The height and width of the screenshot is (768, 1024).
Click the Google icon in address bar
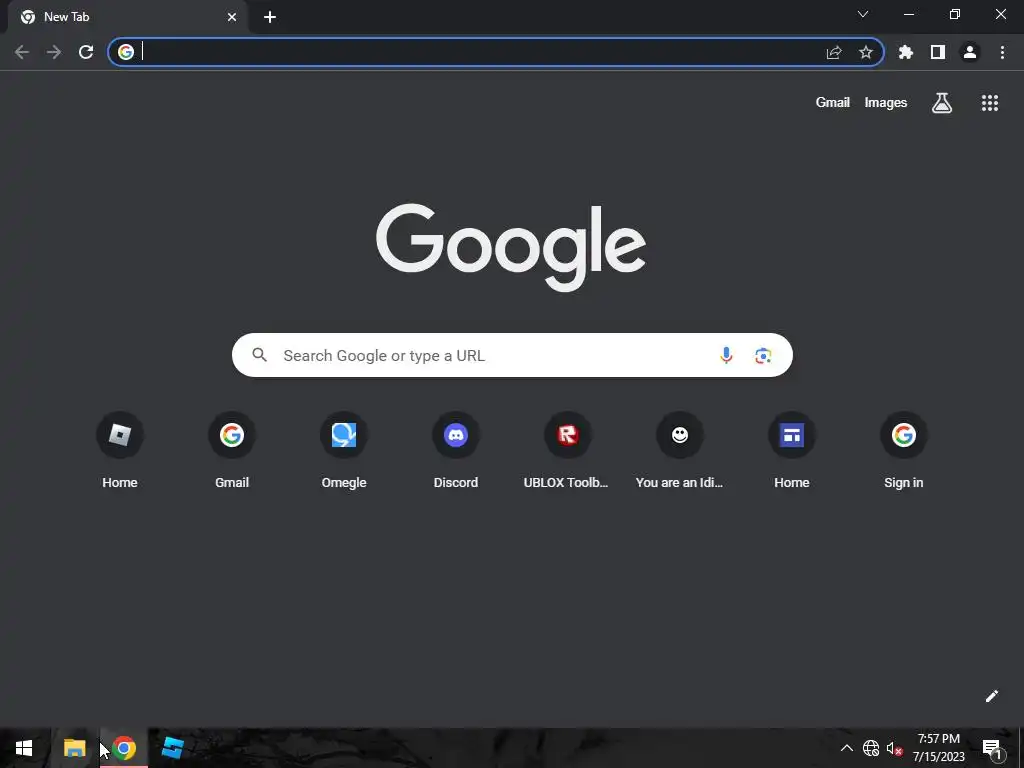126,52
